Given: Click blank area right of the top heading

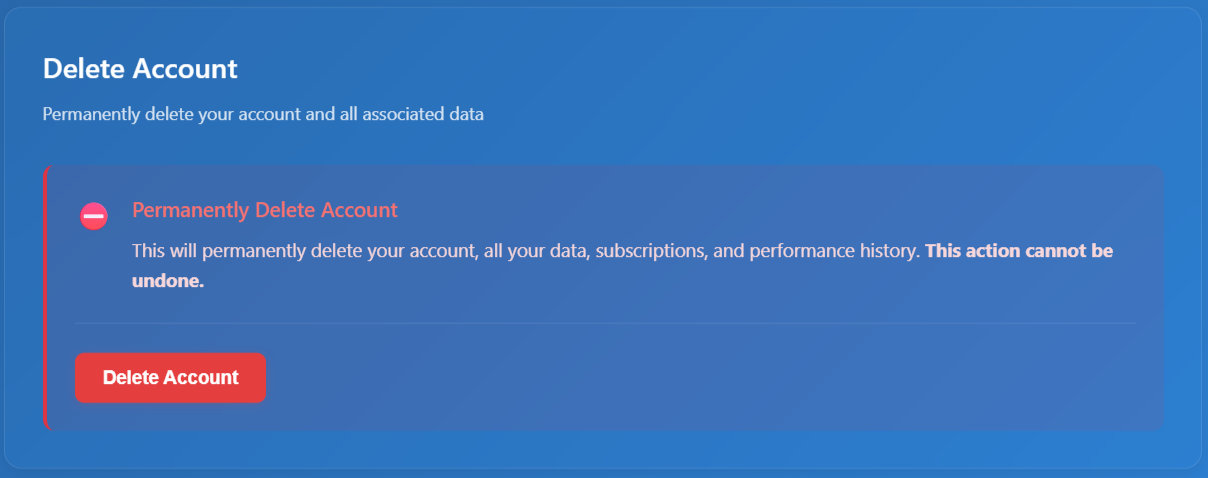Looking at the screenshot, I should point(700,69).
